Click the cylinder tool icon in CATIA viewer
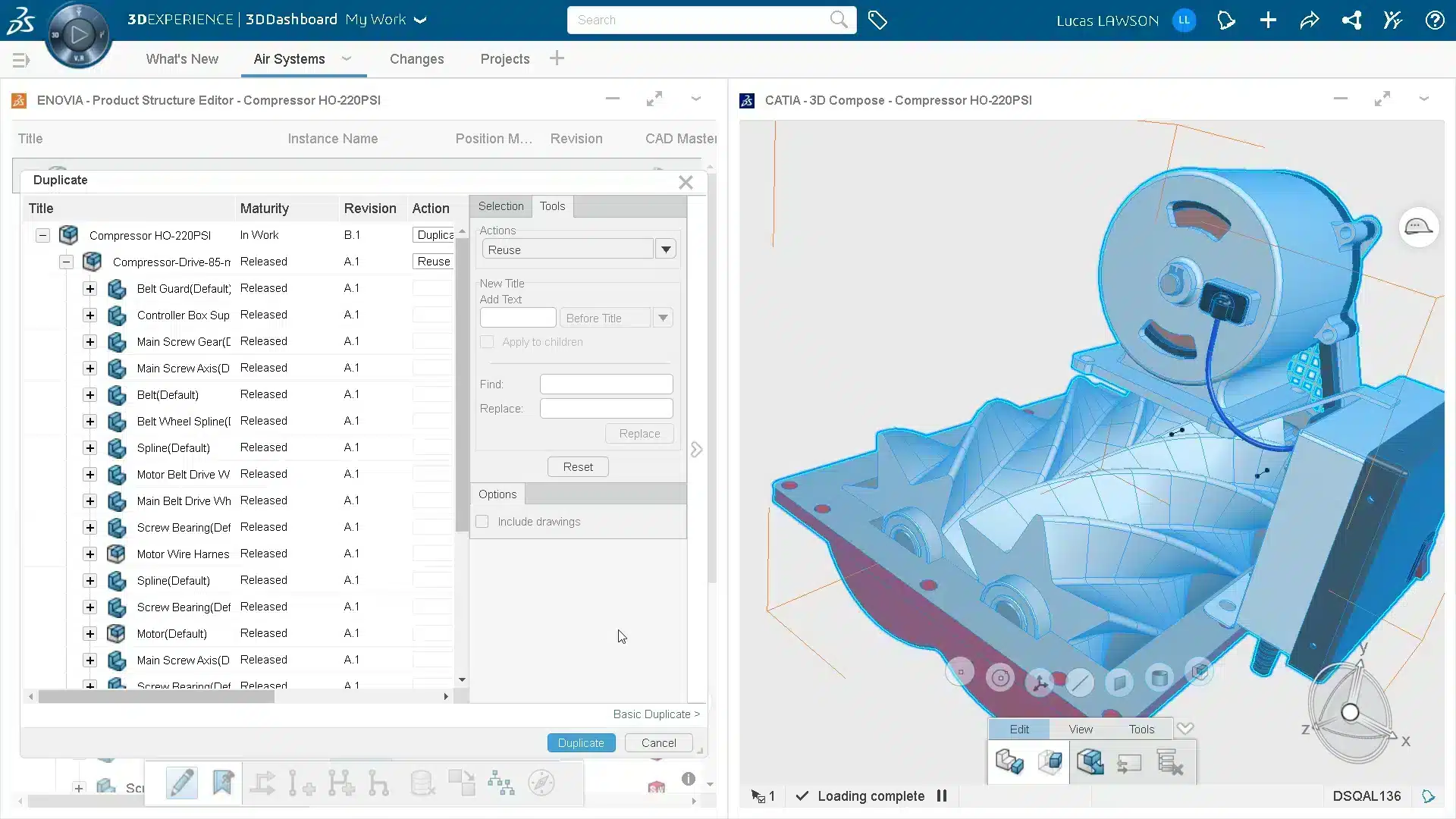 click(x=1159, y=679)
